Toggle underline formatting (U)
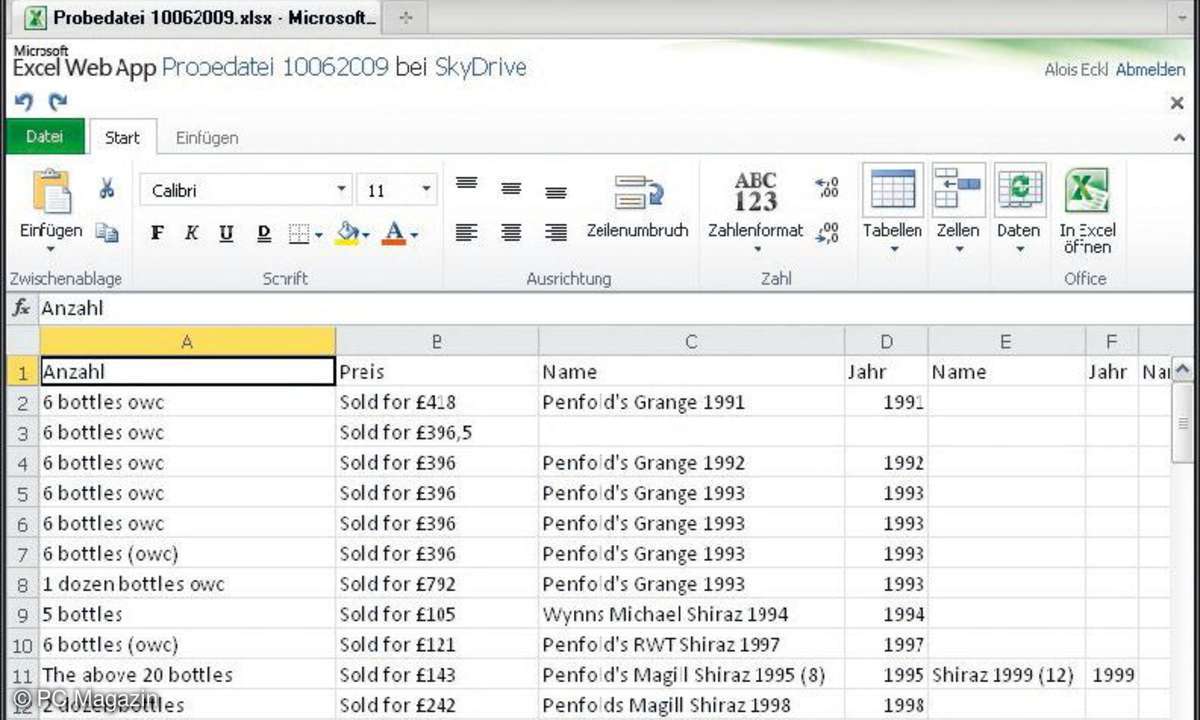The height and width of the screenshot is (720, 1200). 226,233
